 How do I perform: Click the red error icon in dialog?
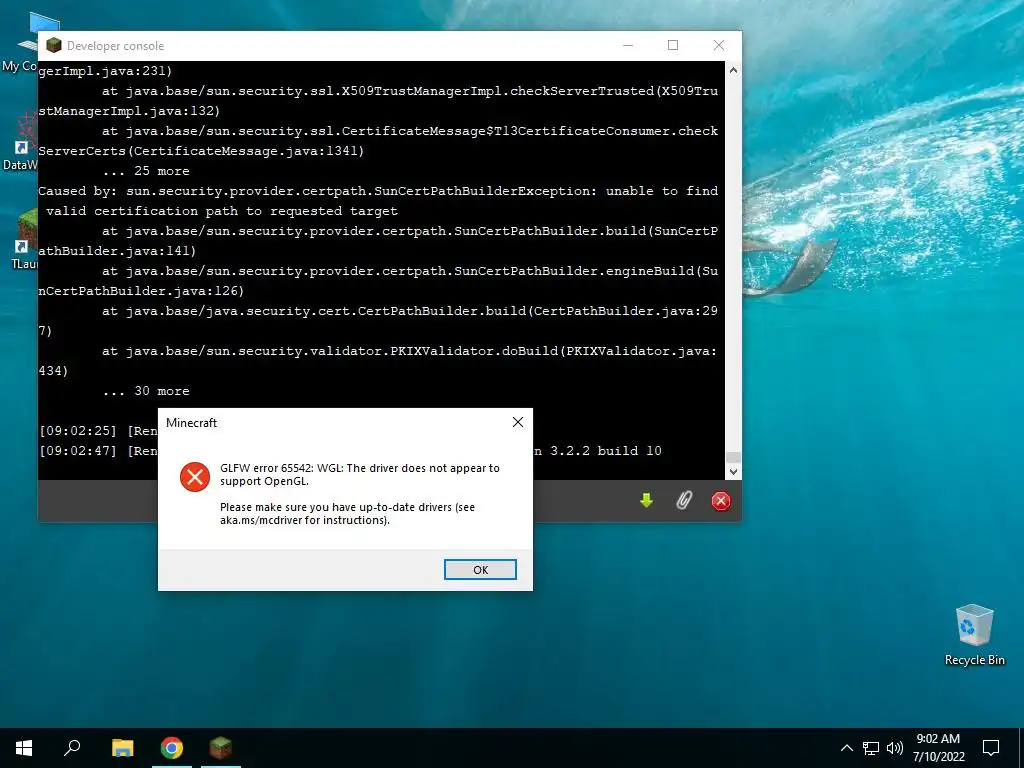click(x=195, y=477)
